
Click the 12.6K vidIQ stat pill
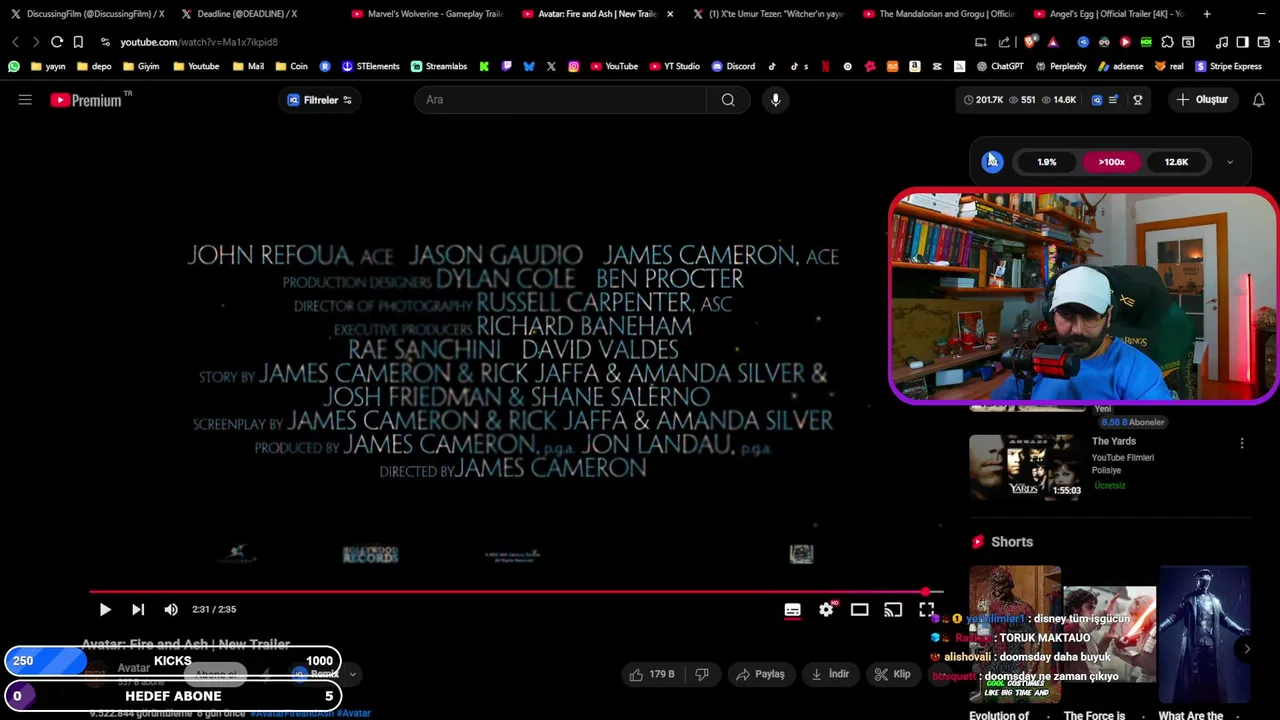[x=1176, y=162]
